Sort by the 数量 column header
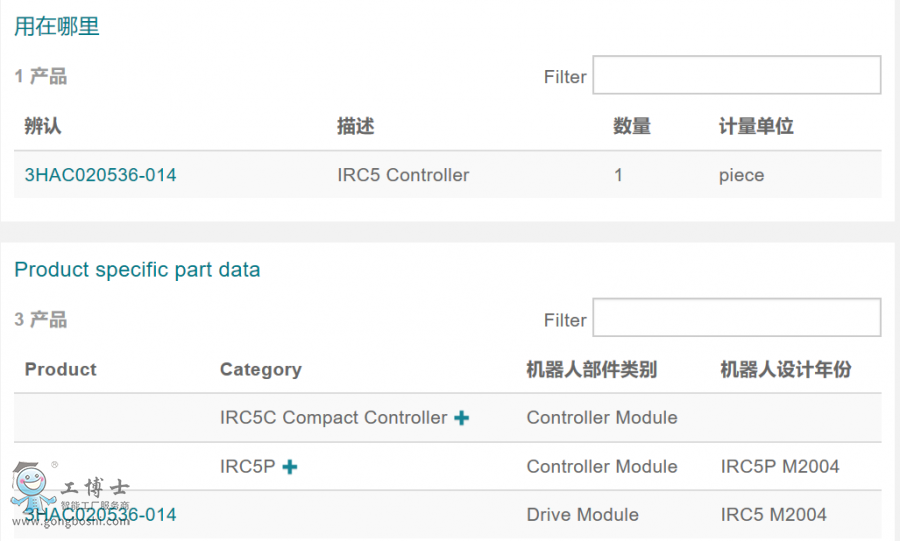 pos(631,126)
